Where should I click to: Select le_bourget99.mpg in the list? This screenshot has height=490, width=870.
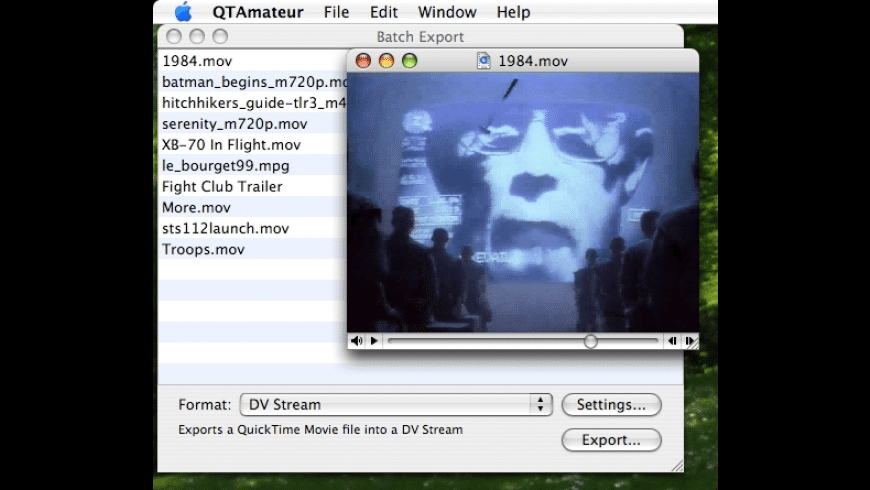tap(252, 165)
